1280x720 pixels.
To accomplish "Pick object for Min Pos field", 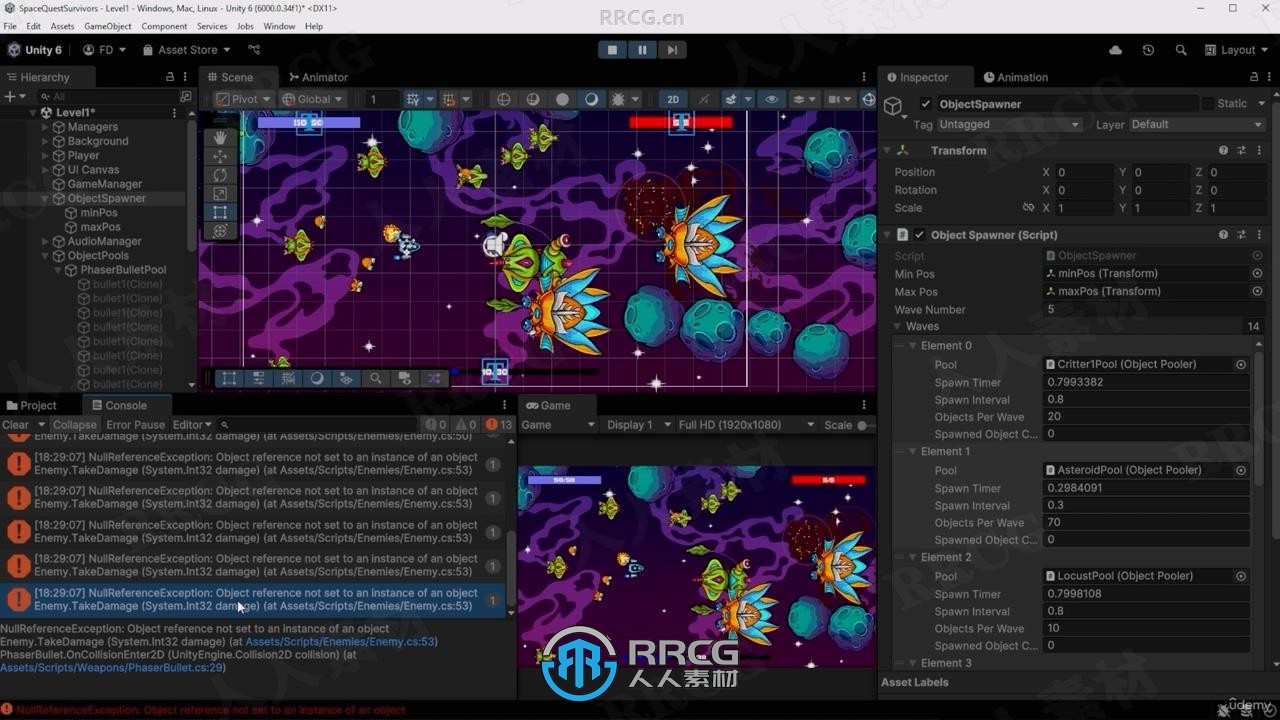I will coord(1257,273).
